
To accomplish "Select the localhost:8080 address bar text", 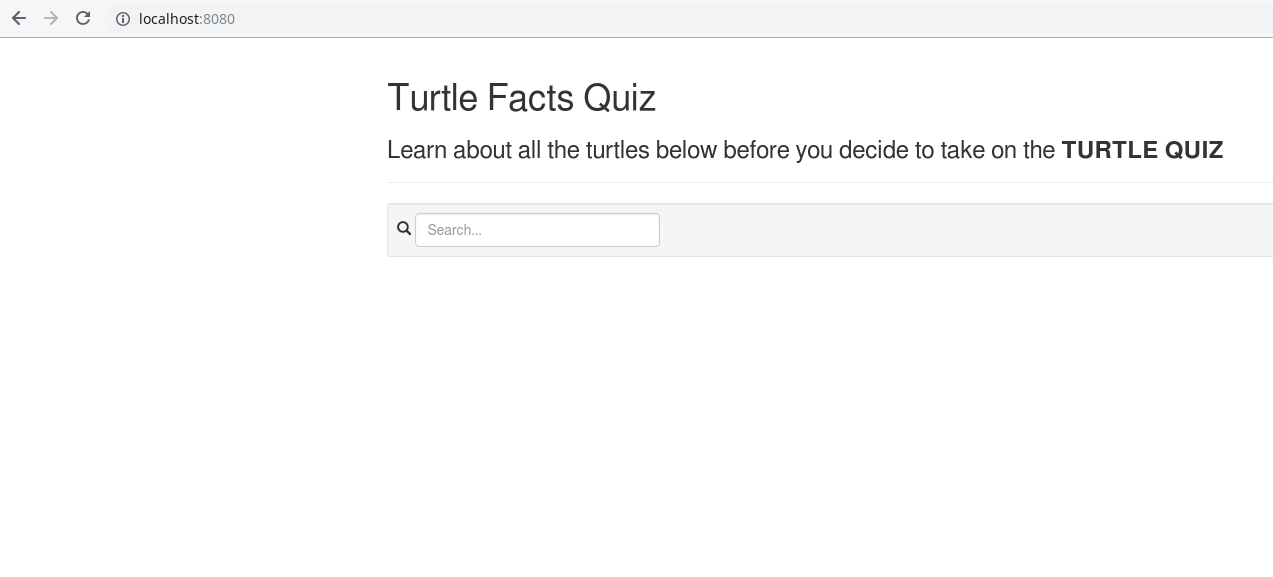I will pos(187,19).
